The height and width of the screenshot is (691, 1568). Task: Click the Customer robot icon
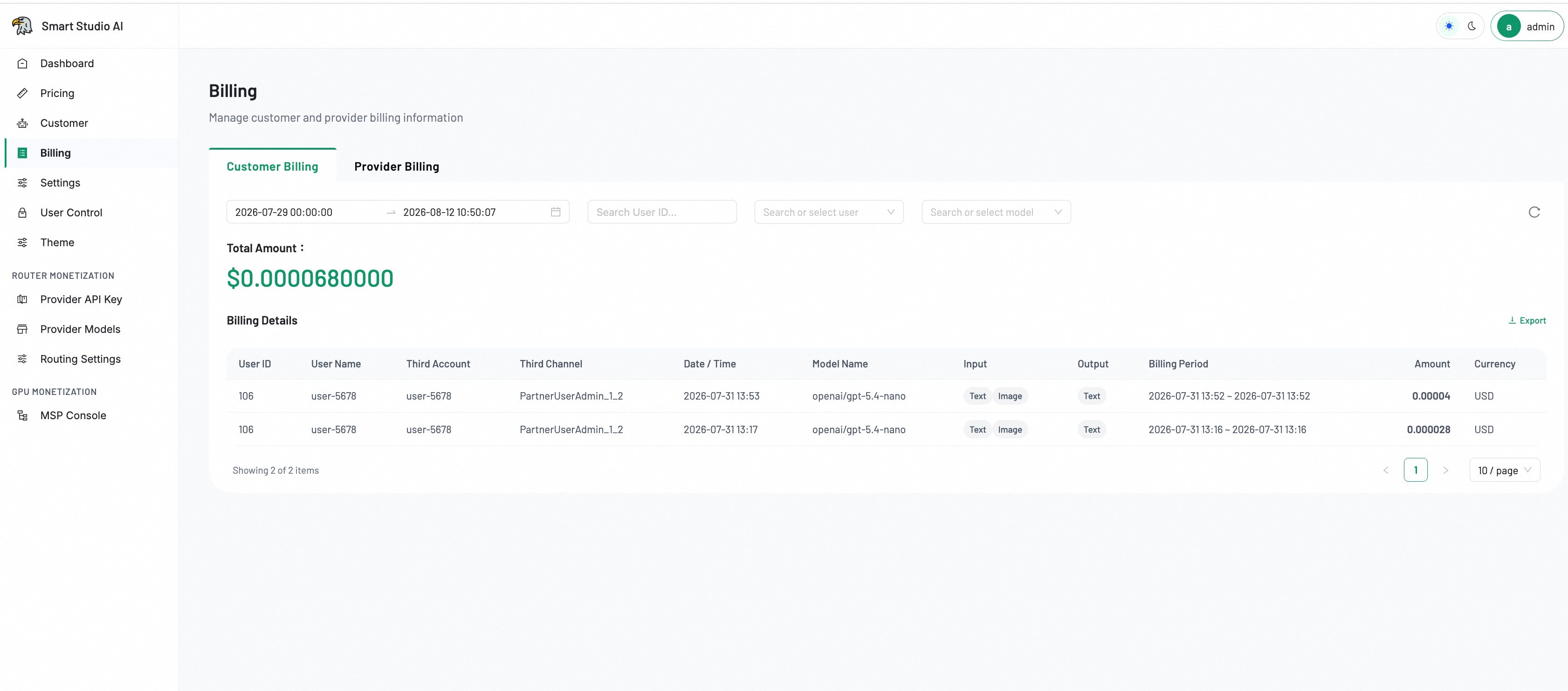pos(22,123)
